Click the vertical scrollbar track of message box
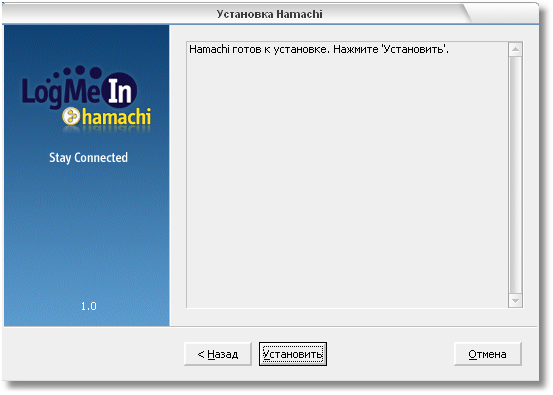Viewport: 553px width, 395px height. 515,175
